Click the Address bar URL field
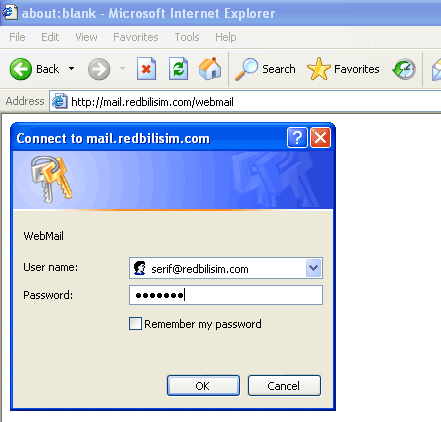Viewport: 441px width, 422px height. 245,101
